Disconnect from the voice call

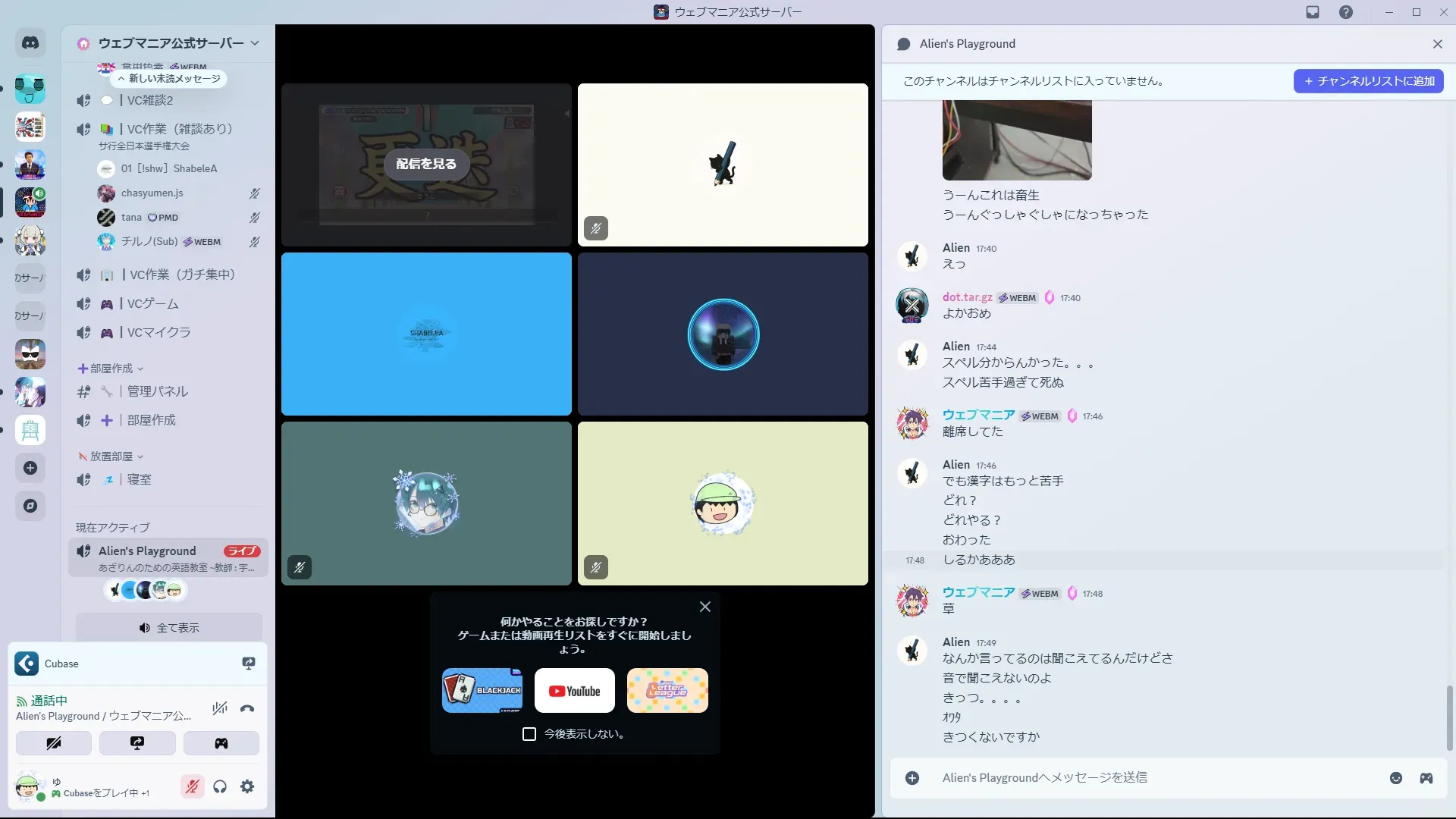247,708
